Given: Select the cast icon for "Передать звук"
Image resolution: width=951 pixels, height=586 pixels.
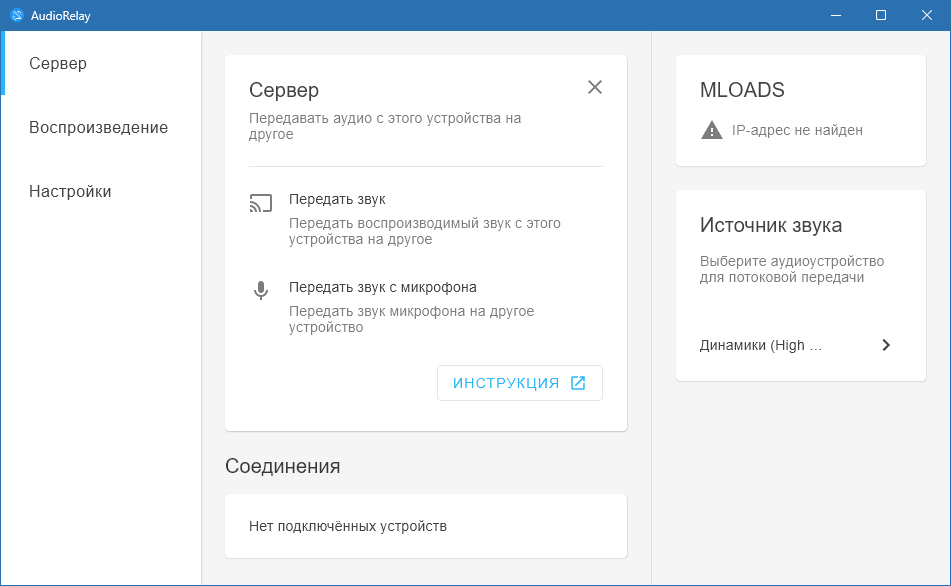Looking at the screenshot, I should point(261,202).
